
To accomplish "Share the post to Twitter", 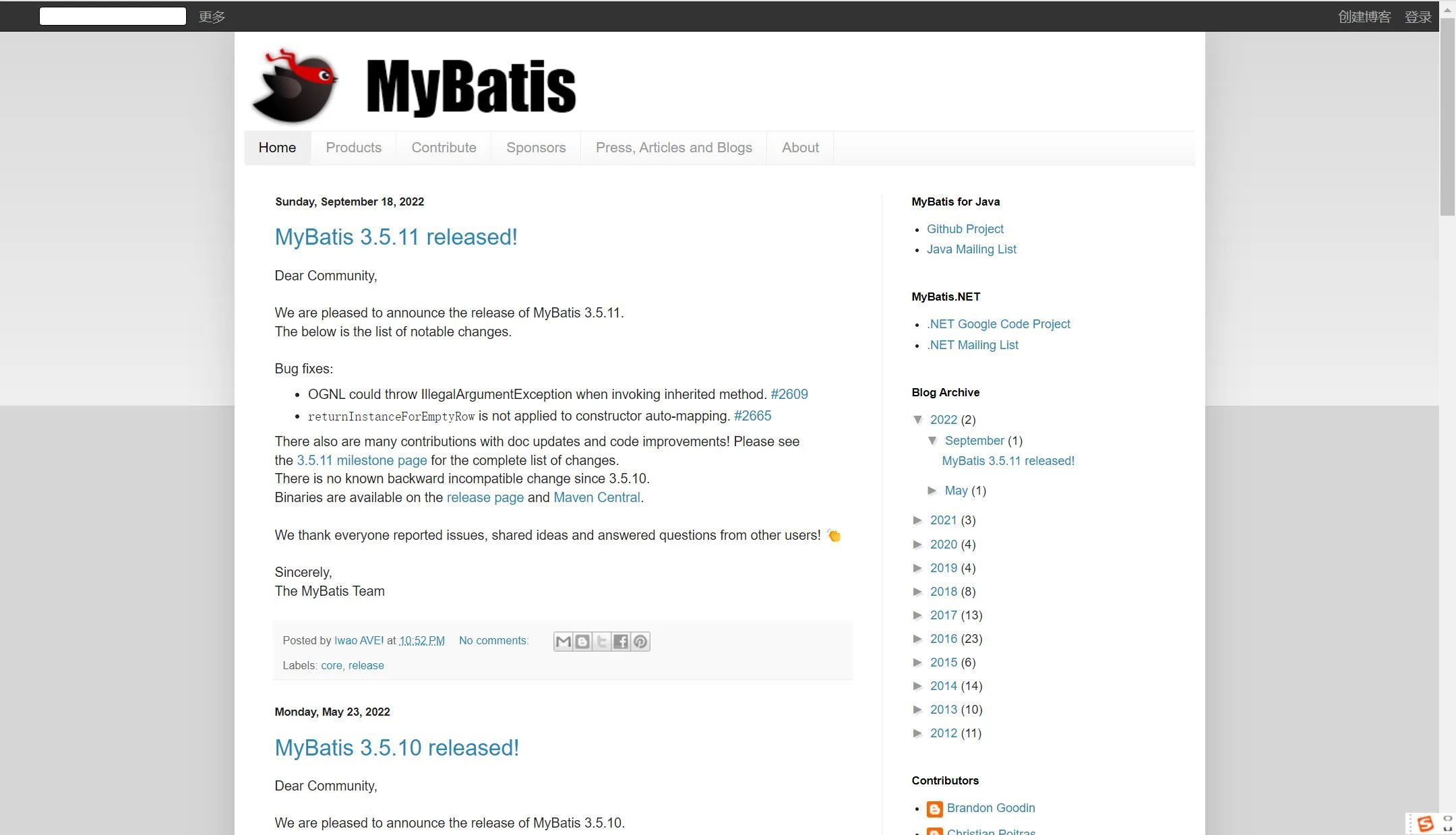I will coord(601,641).
